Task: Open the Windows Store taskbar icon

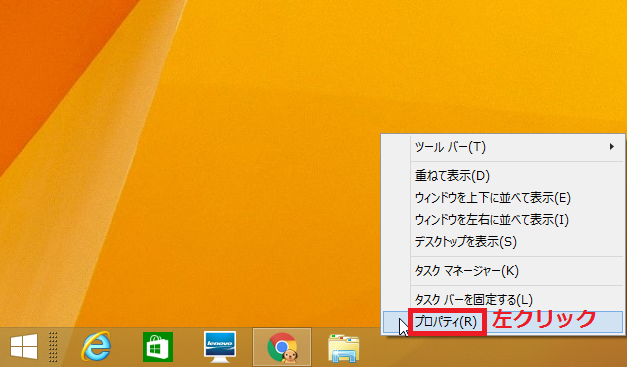Action: click(x=158, y=347)
